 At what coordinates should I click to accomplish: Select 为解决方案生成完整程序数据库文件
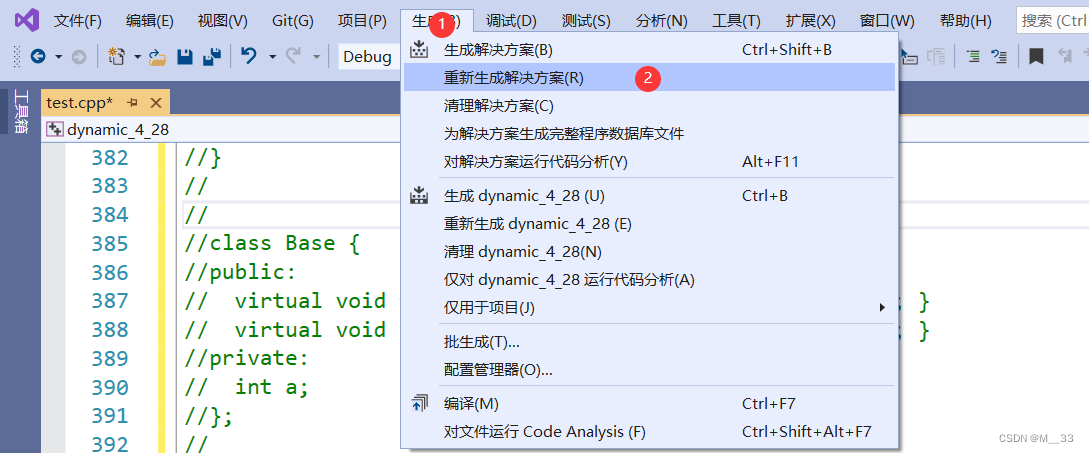(649, 133)
